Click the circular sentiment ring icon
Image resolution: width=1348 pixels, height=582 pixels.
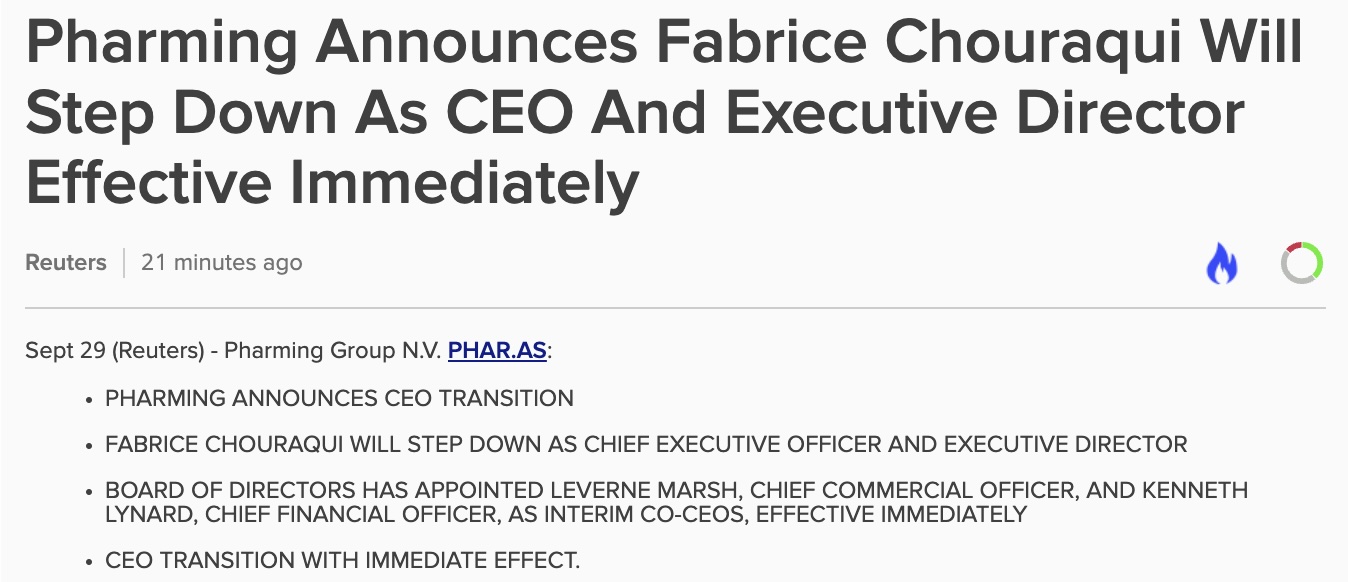(1302, 263)
